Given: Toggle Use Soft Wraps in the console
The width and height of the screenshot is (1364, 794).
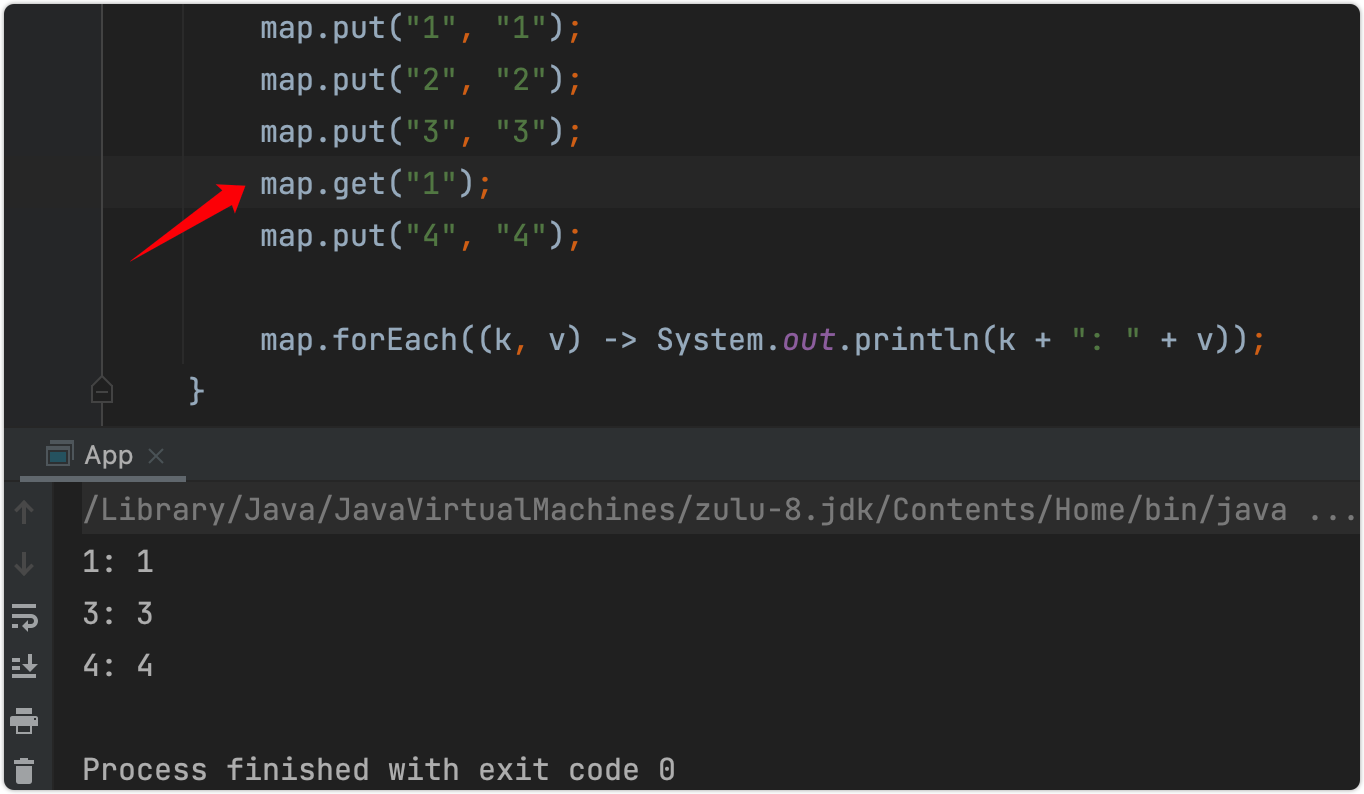Looking at the screenshot, I should pyautogui.click(x=25, y=616).
